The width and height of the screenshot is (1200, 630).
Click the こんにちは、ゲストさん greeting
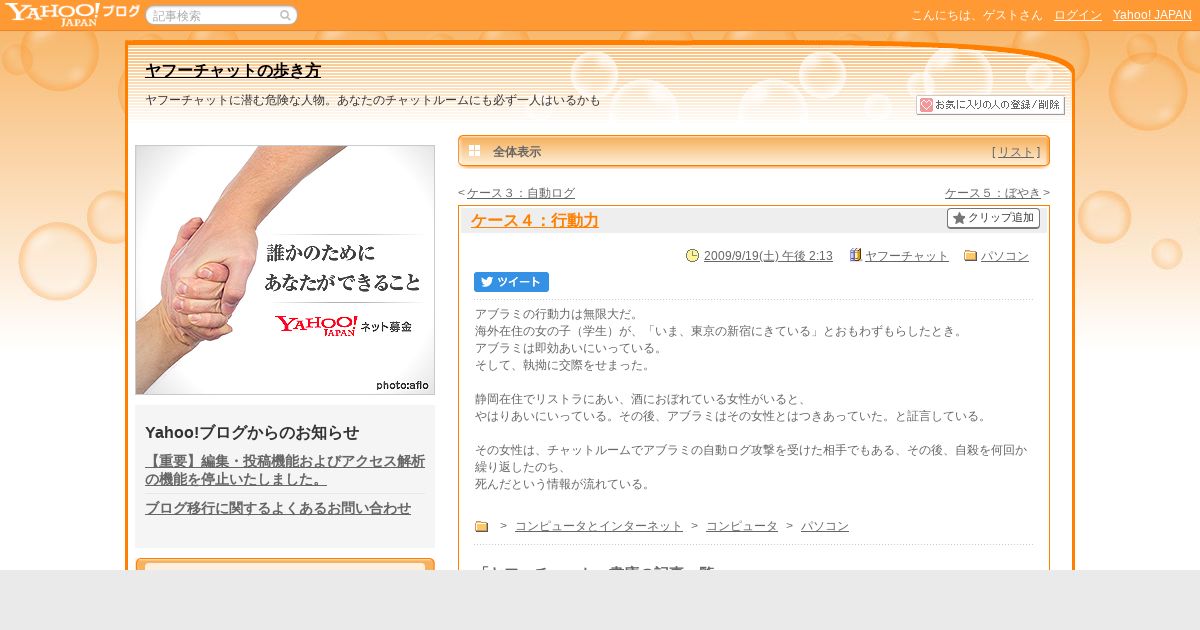pyautogui.click(x=976, y=15)
